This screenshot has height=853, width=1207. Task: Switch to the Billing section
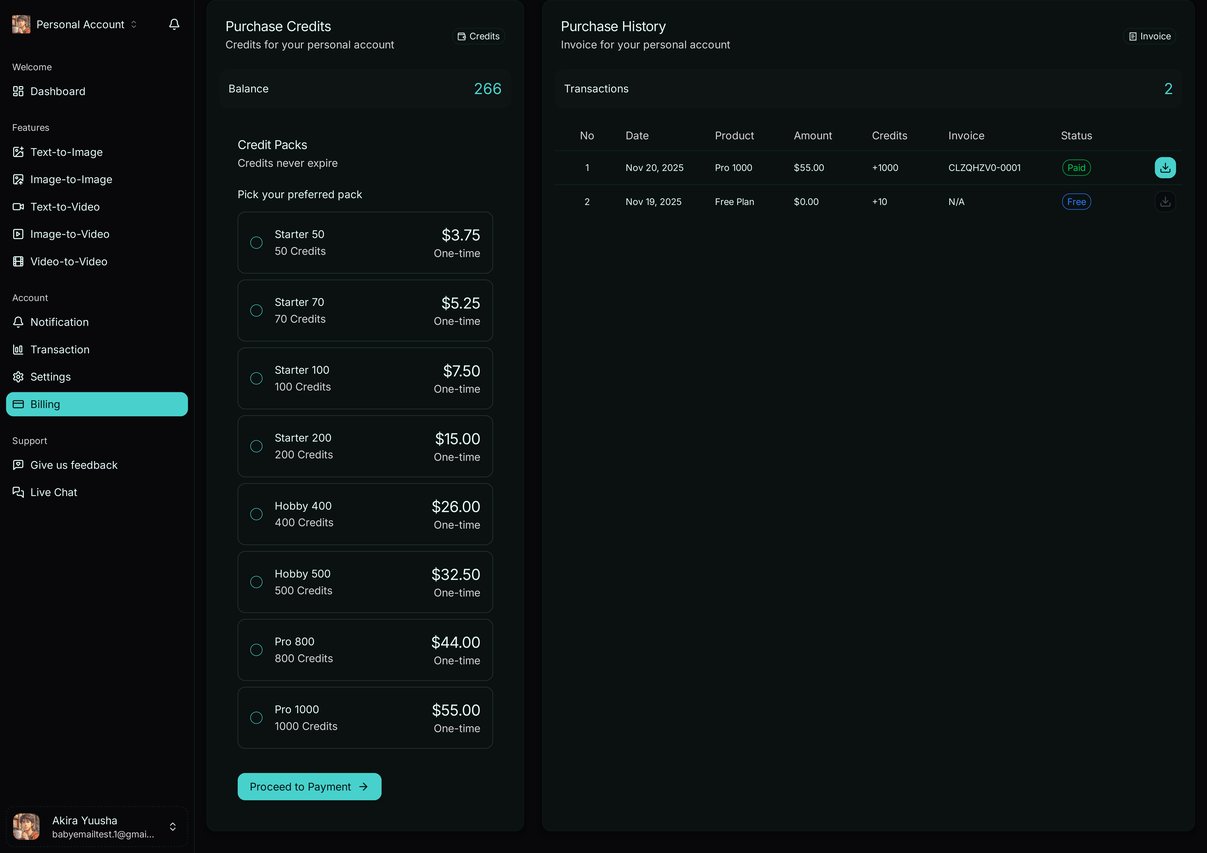click(48, 404)
